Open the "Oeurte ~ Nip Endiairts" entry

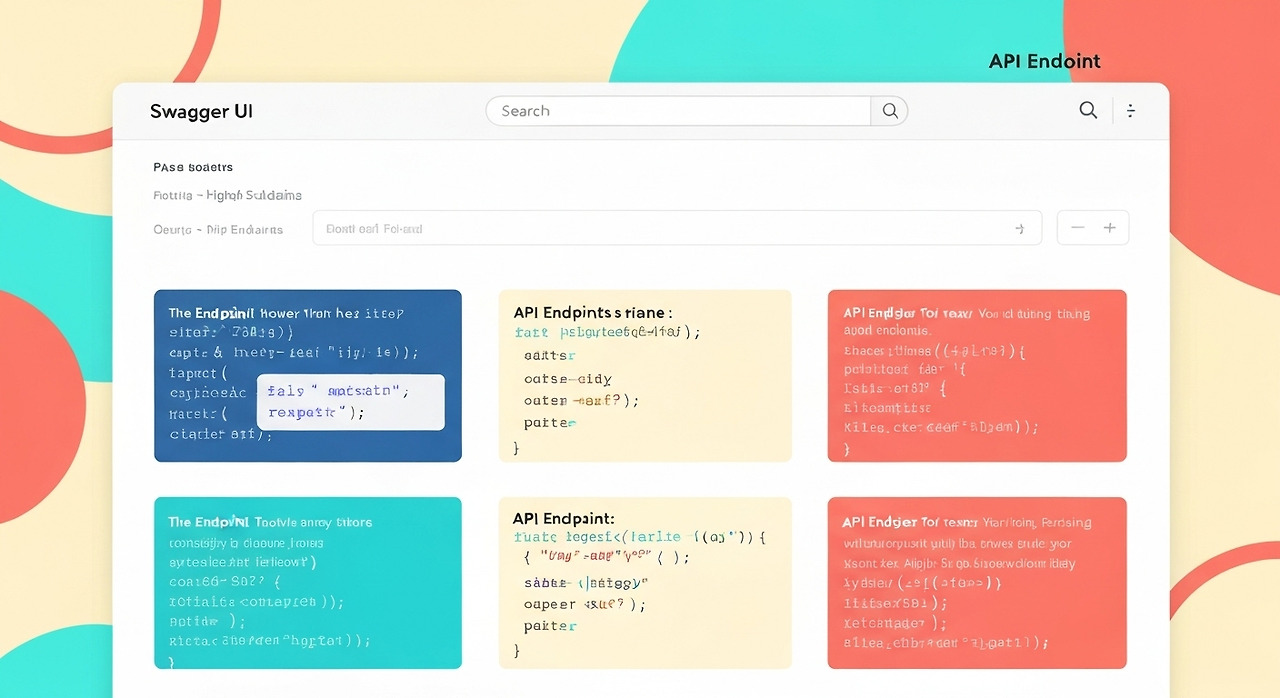pos(218,229)
